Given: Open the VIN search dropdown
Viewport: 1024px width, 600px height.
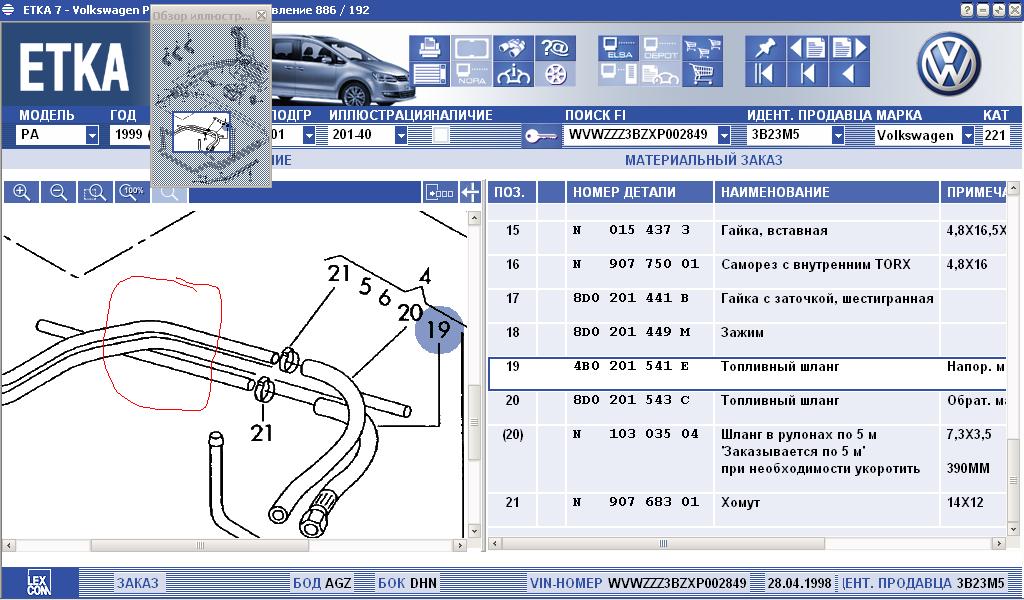Looking at the screenshot, I should (x=724, y=135).
